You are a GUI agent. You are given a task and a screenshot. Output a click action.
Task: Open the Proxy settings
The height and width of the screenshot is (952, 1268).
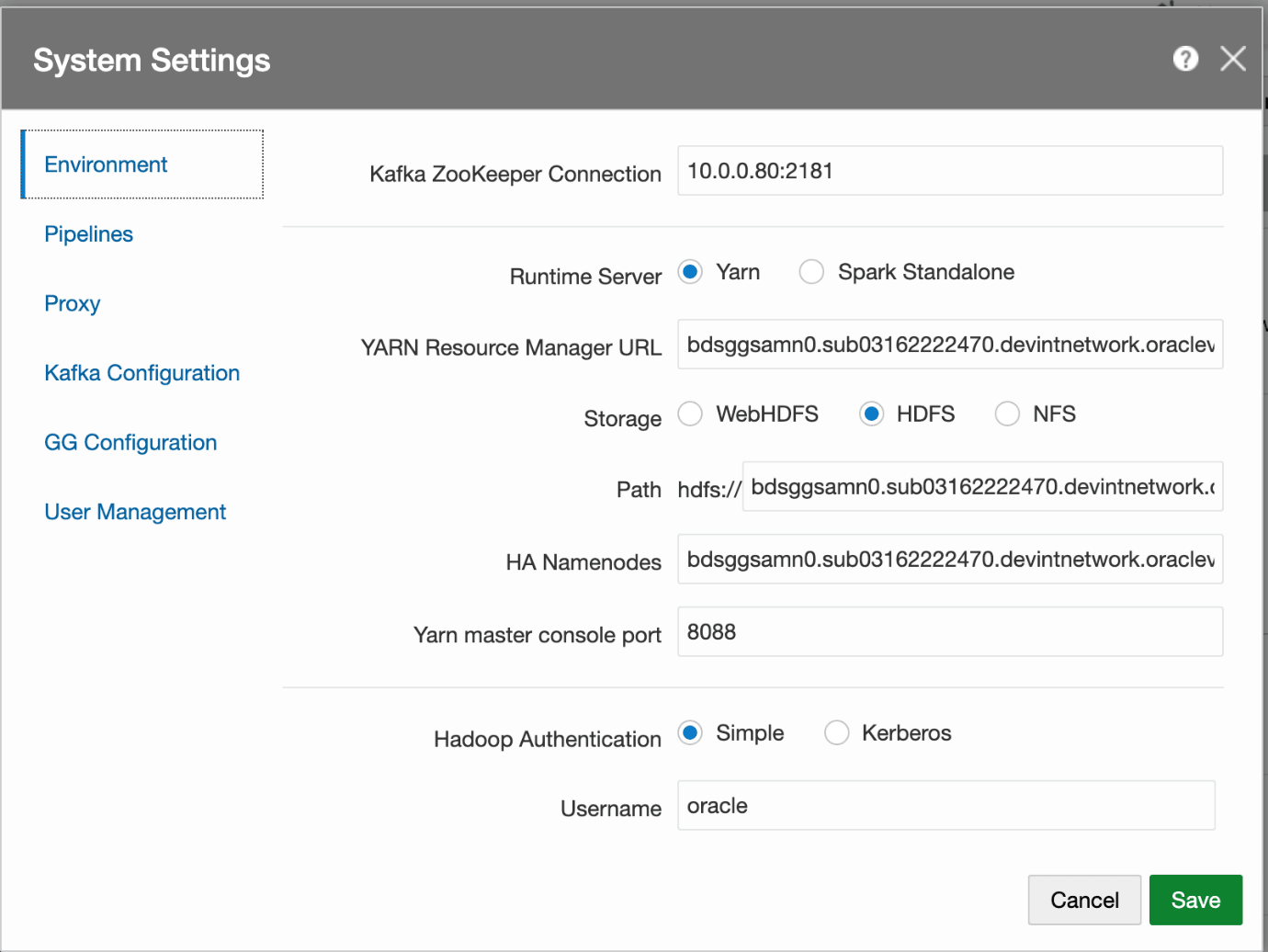point(72,303)
